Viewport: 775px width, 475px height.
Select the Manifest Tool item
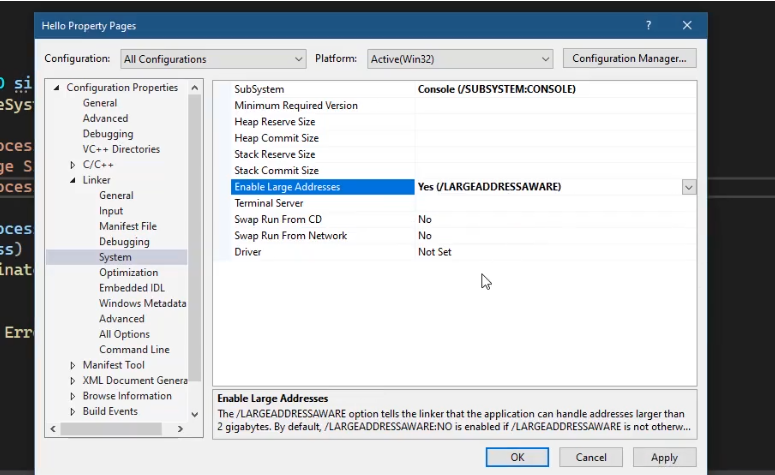[x=114, y=365]
